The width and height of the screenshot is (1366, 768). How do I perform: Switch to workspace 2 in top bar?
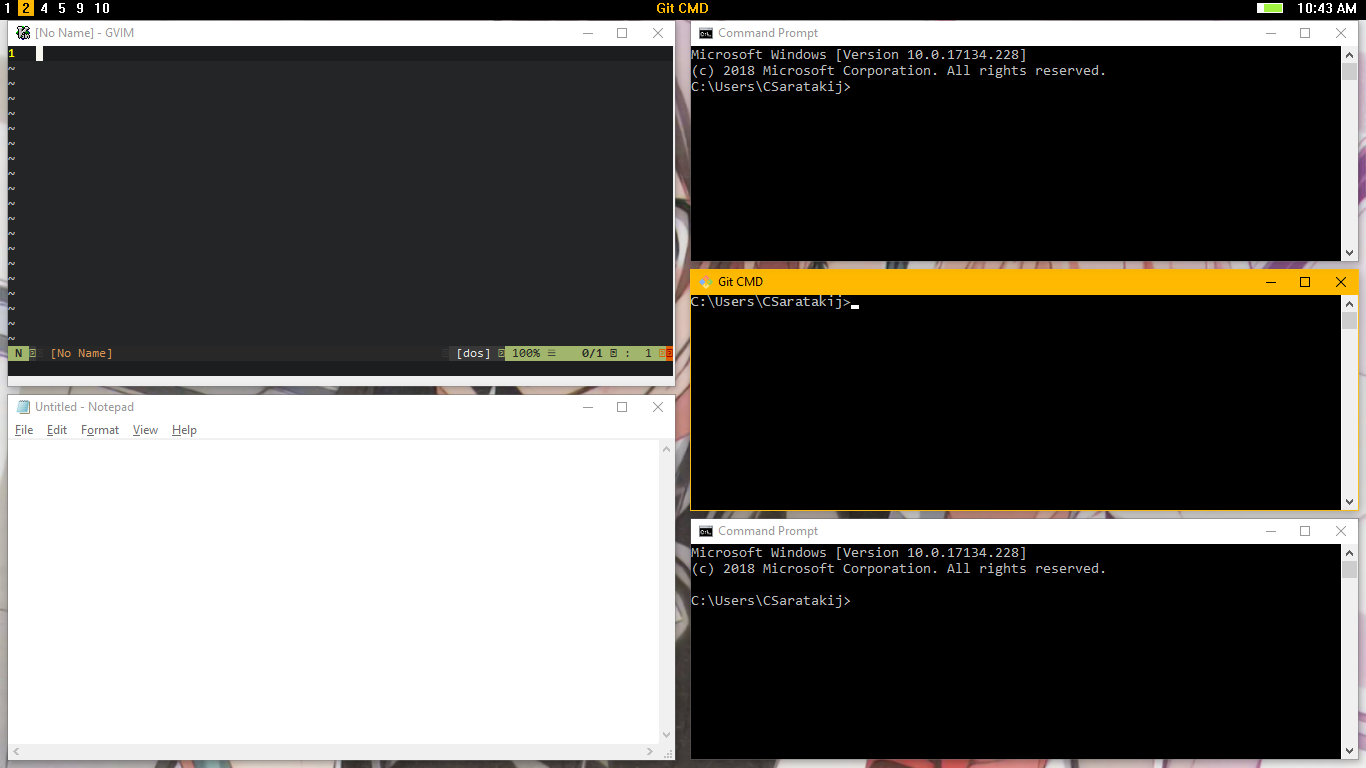pos(26,8)
